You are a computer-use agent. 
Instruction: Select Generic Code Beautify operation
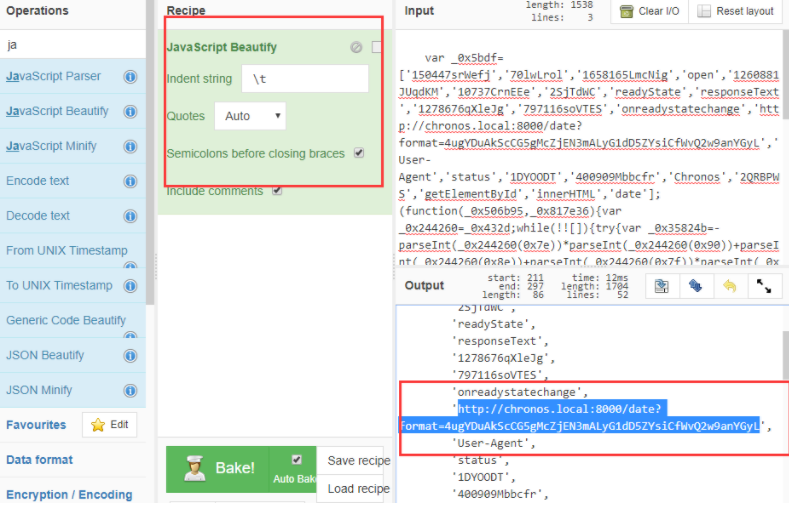click(x=73, y=320)
